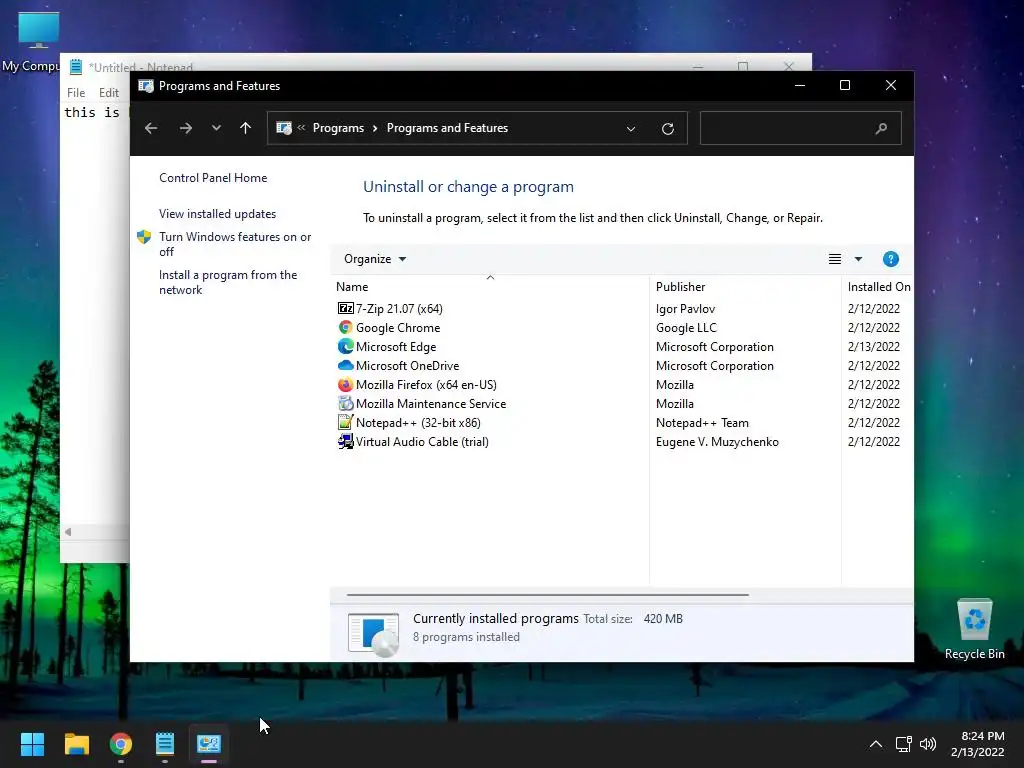The width and height of the screenshot is (1024, 768).
Task: Click the install date '2/13/2022' in the list
Action: (874, 346)
